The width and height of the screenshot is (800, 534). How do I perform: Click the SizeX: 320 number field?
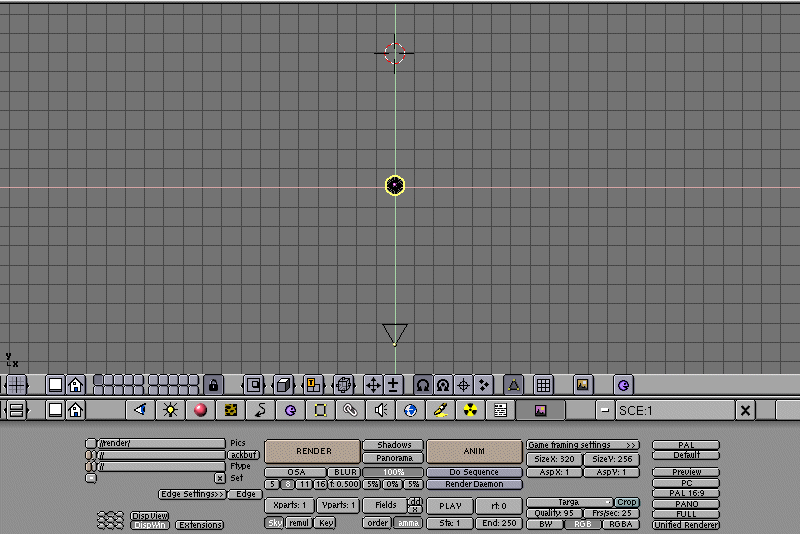point(553,459)
